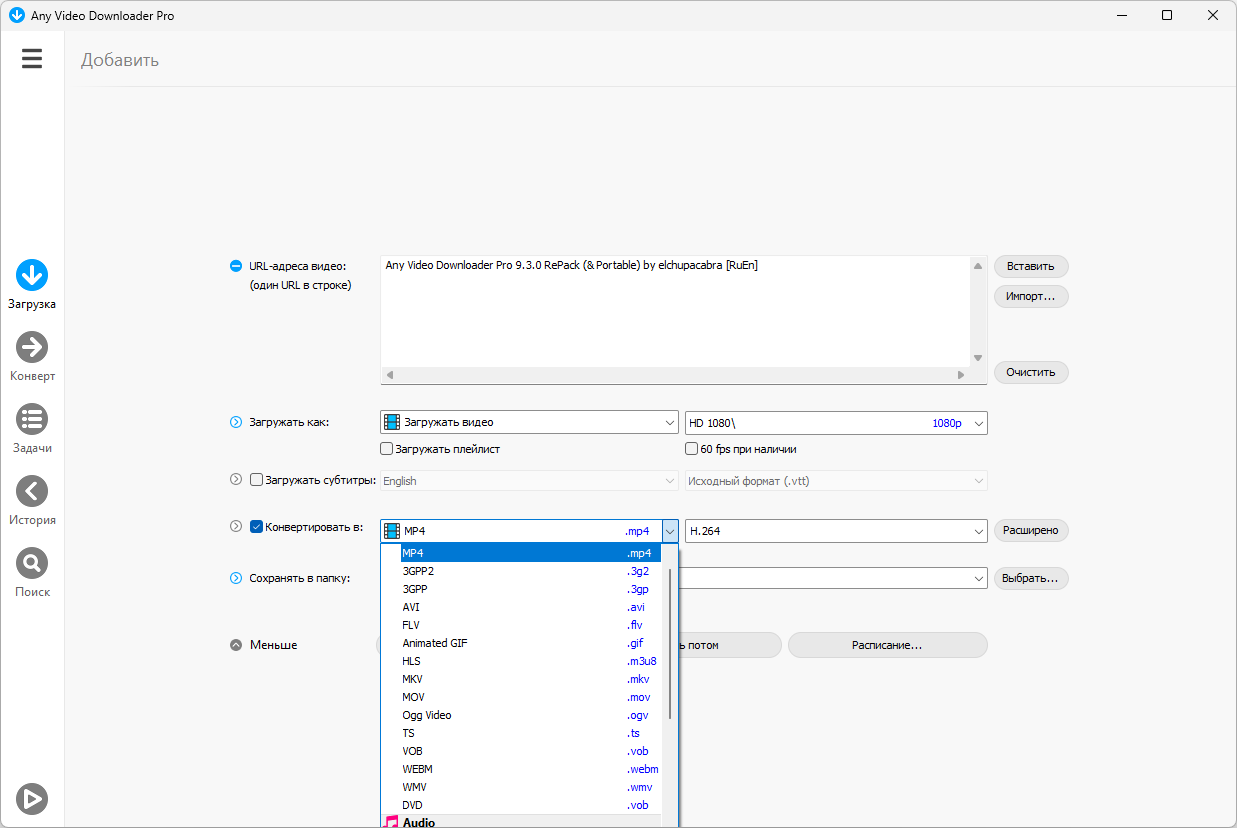Tick the 60 fps при наличии checkbox
1237x828 pixels.
tap(691, 449)
